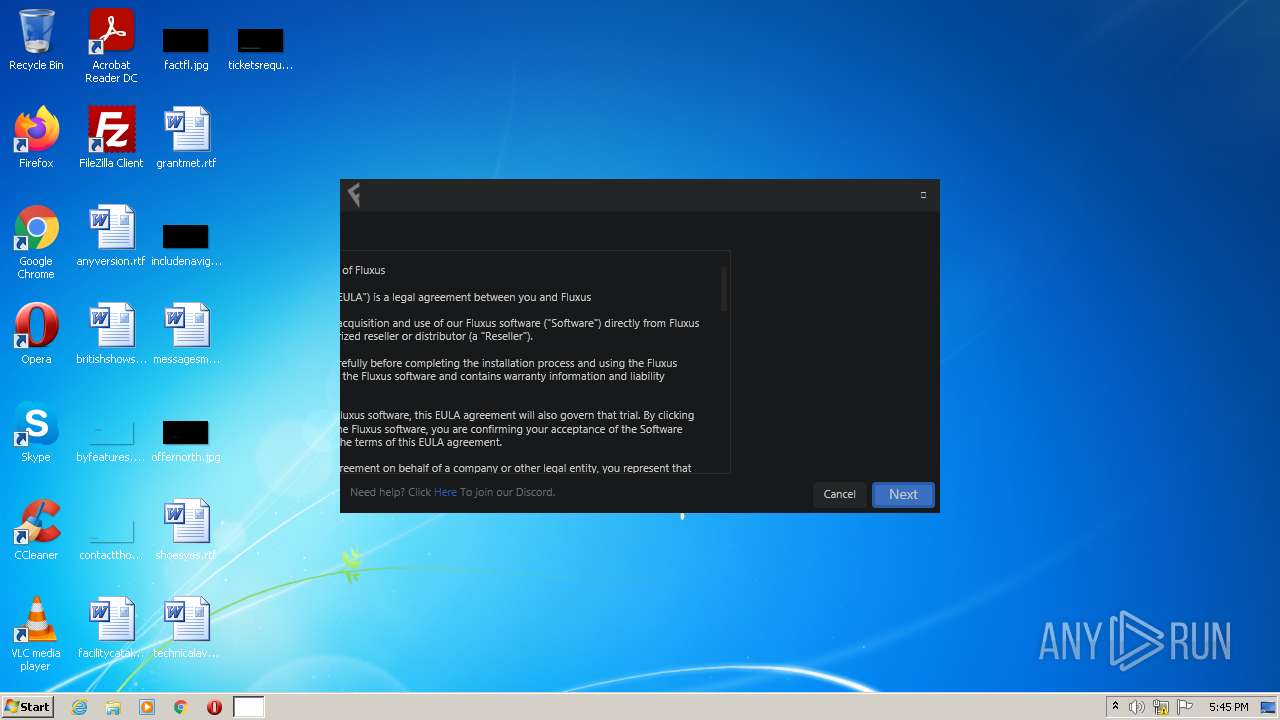
Task: Launch Google Chrome from the desktop
Action: pyautogui.click(x=36, y=242)
